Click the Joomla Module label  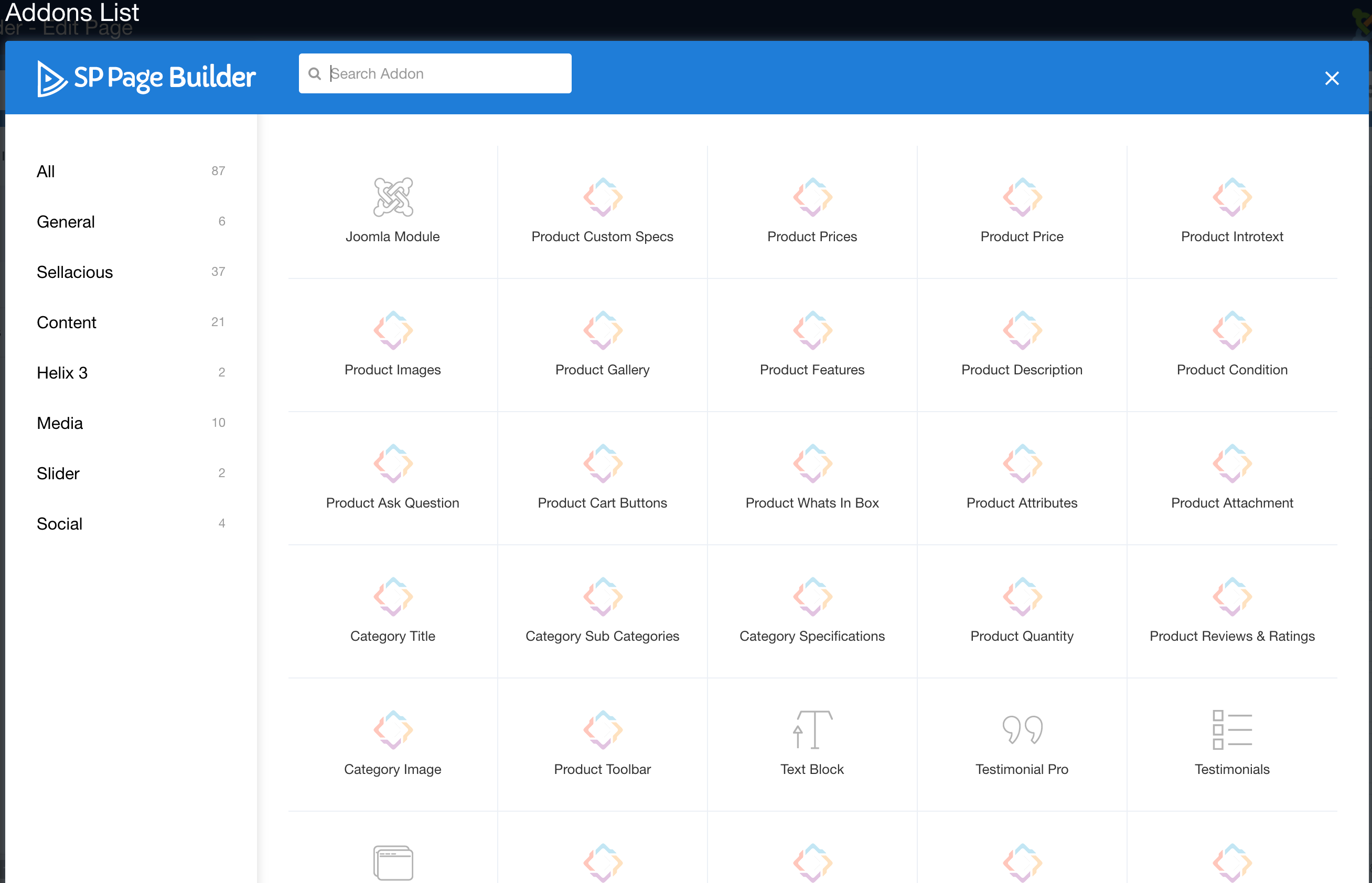pyautogui.click(x=393, y=236)
